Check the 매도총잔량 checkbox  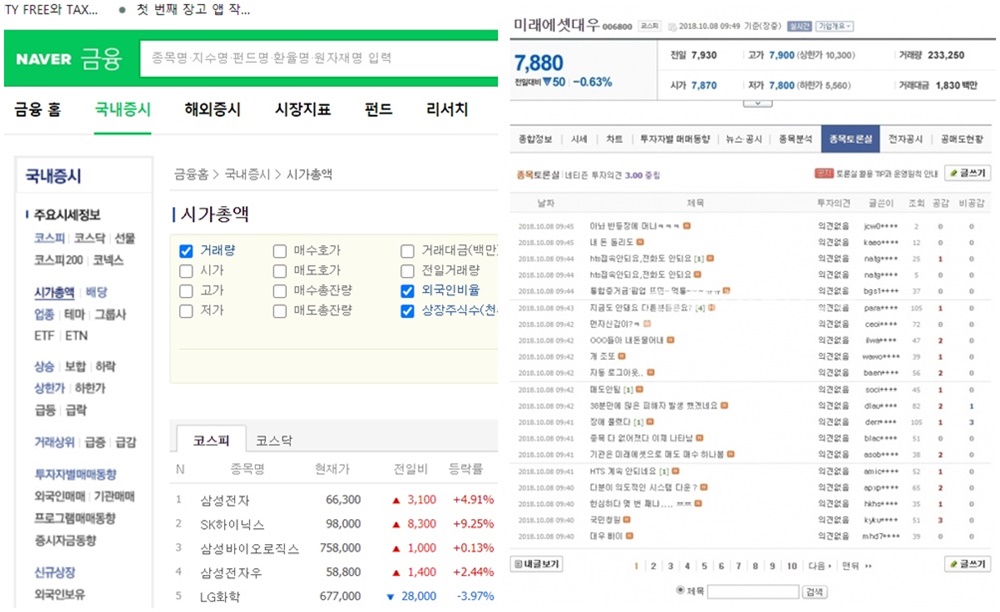[279, 311]
